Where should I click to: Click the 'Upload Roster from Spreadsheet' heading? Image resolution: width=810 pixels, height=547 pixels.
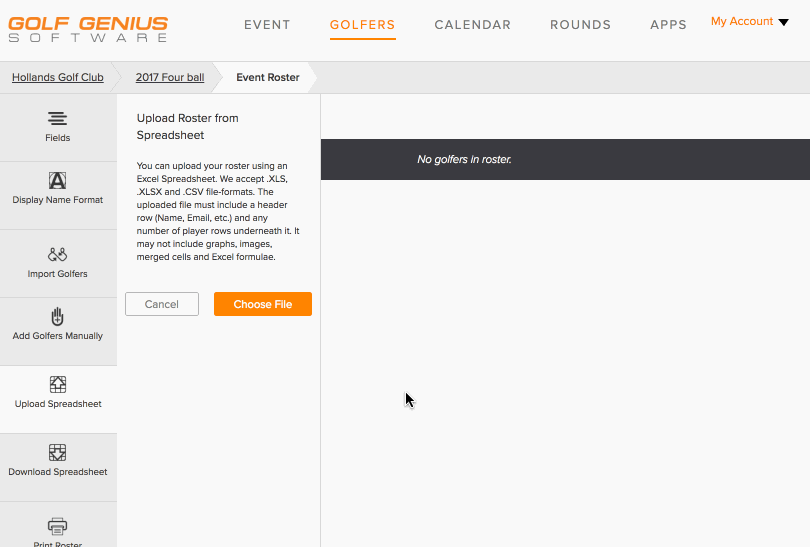(188, 127)
